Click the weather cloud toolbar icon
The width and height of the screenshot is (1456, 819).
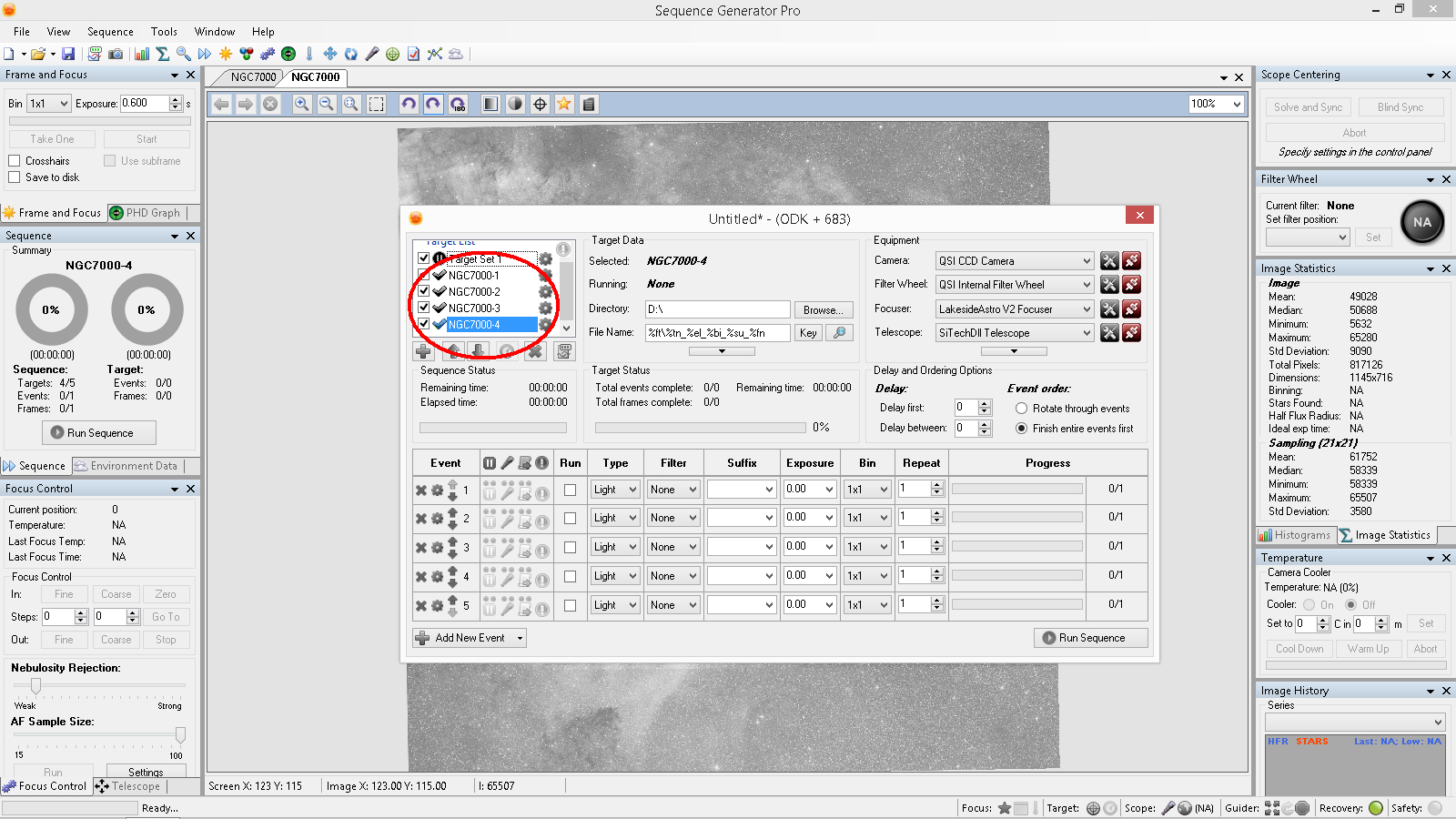456,54
